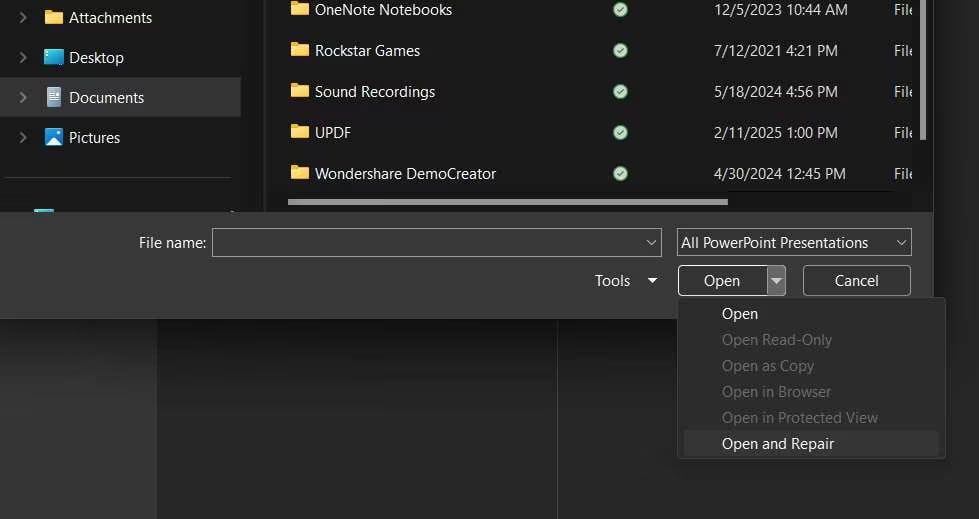Choose Open in Protected View entry
This screenshot has width=979, height=519.
tap(800, 418)
